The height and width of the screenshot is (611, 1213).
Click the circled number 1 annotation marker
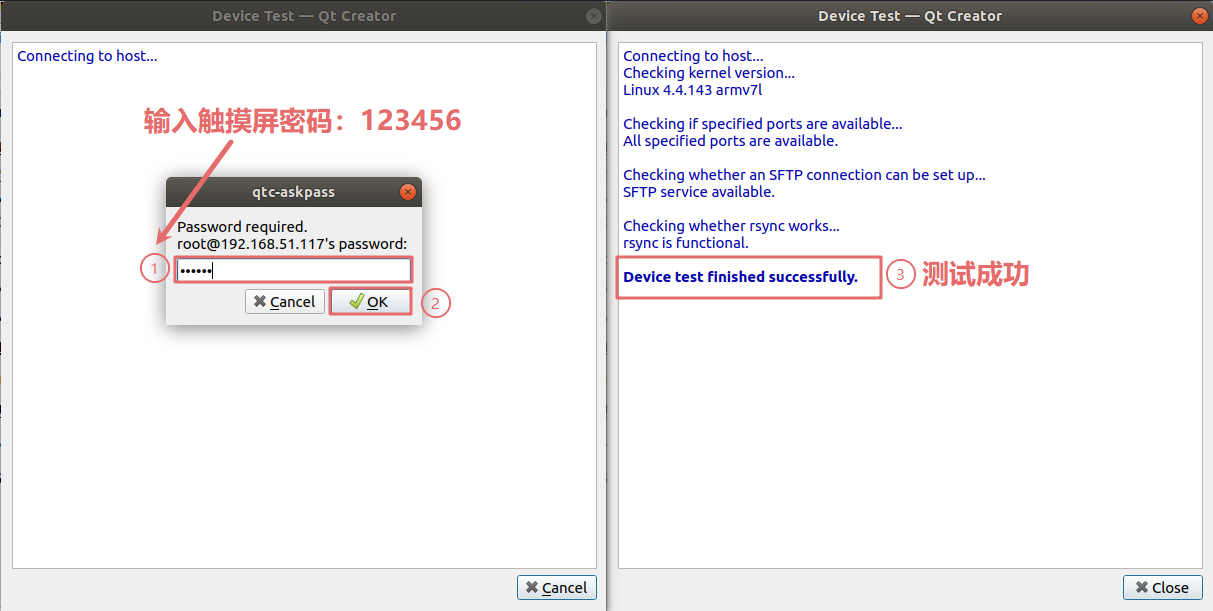click(154, 268)
